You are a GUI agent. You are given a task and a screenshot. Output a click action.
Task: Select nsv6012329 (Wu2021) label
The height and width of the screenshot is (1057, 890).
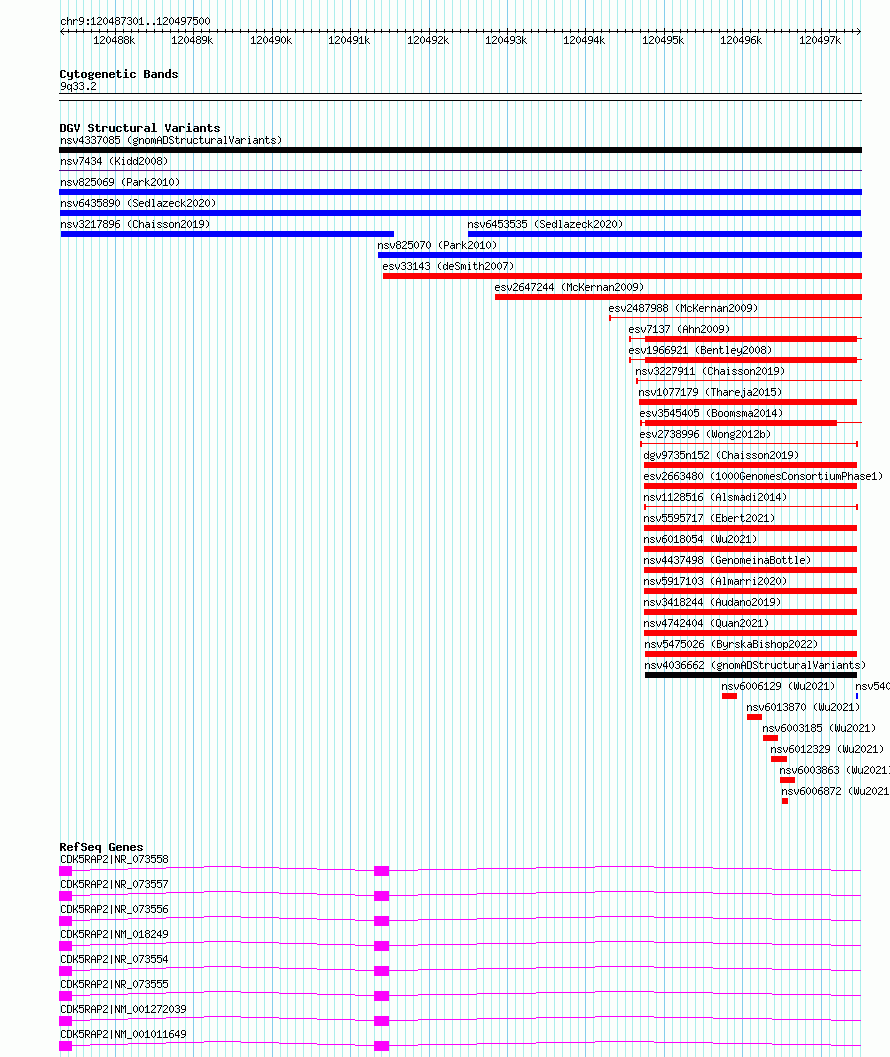827,748
